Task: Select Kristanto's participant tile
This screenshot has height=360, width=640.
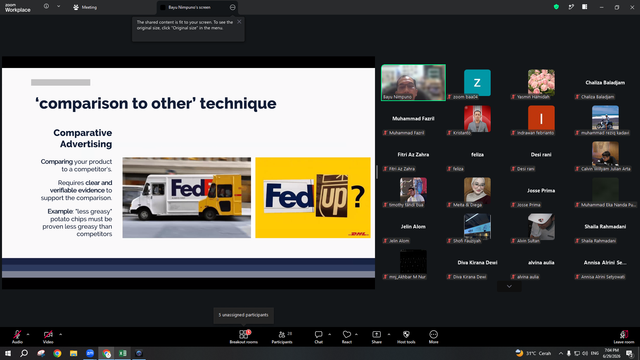Action: (x=477, y=118)
